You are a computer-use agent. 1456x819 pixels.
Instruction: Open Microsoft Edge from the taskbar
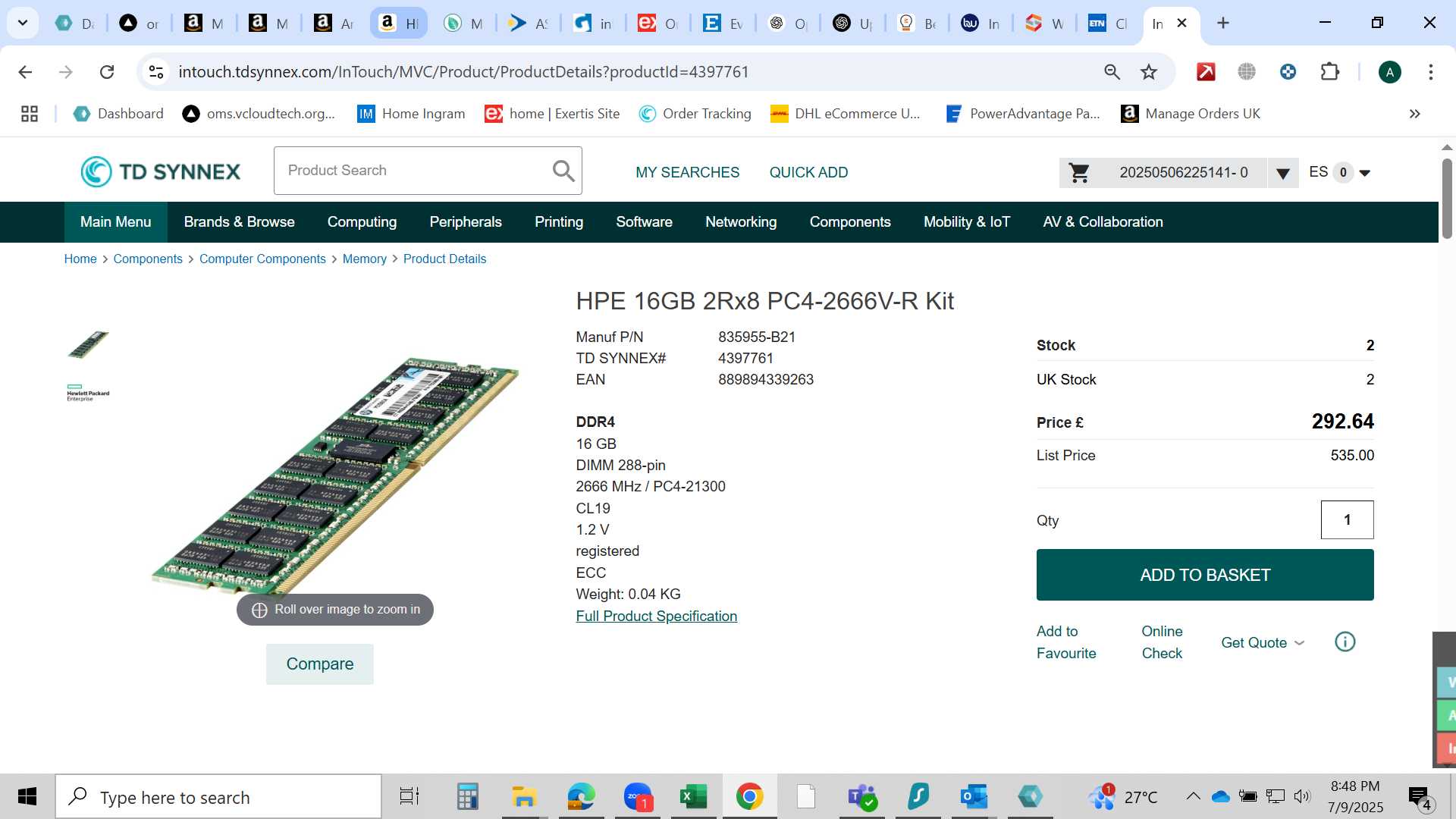click(x=582, y=797)
